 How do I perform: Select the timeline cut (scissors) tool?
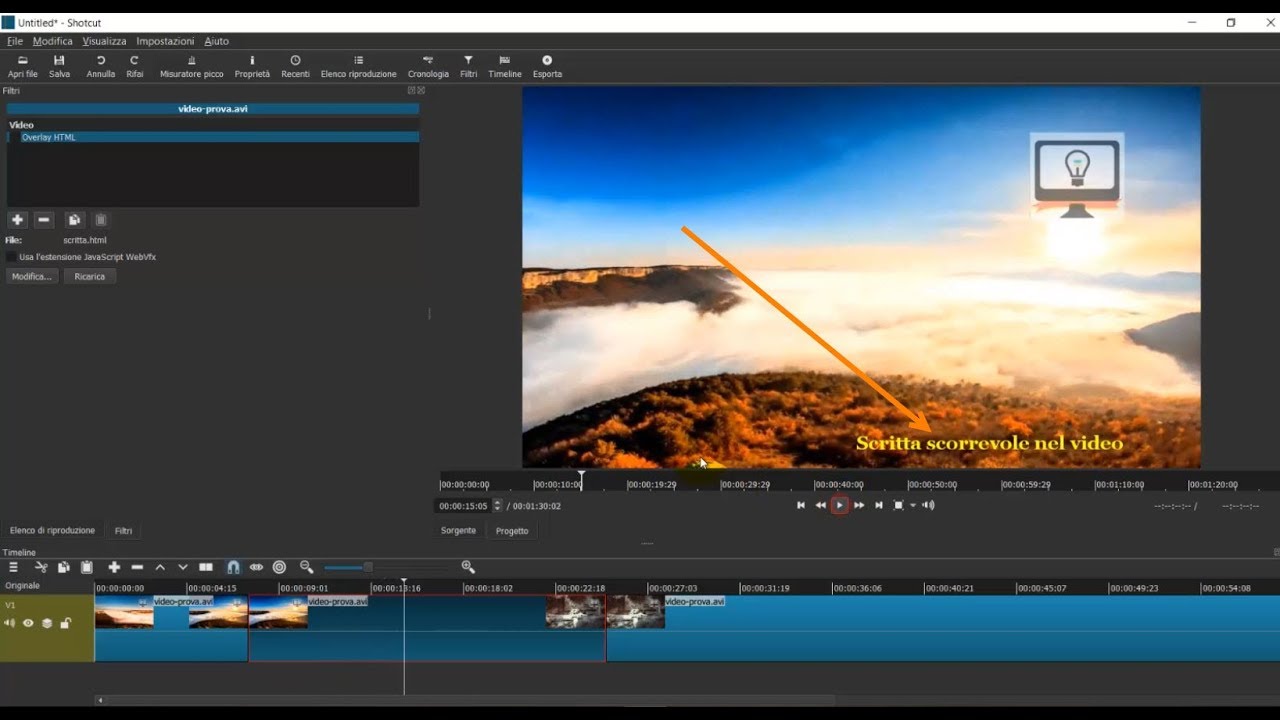(41, 567)
